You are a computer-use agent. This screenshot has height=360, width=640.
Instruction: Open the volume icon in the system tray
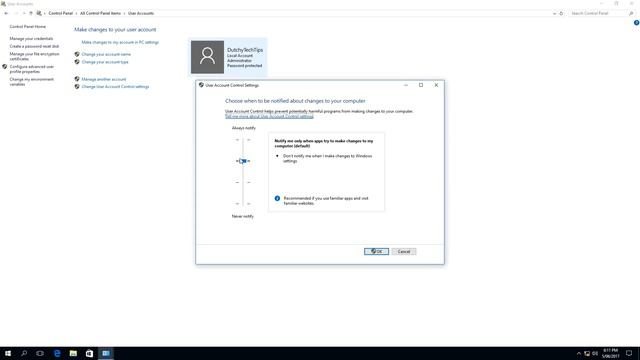[595, 353]
